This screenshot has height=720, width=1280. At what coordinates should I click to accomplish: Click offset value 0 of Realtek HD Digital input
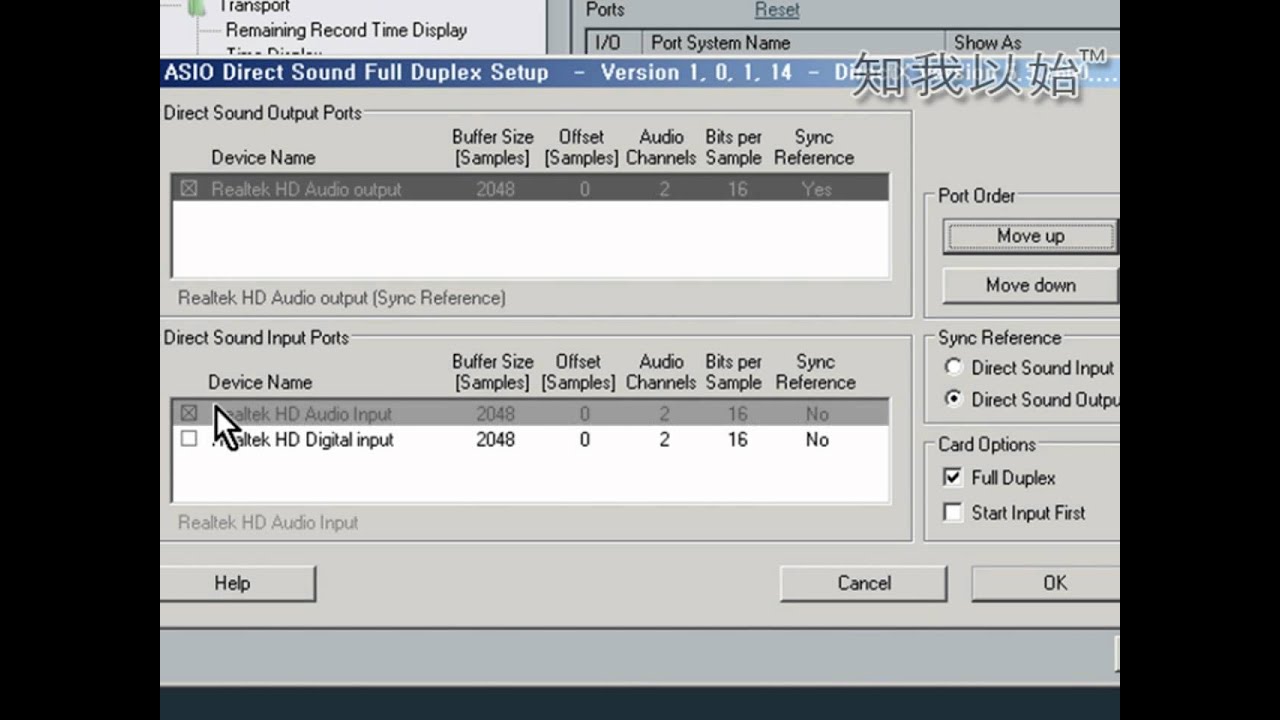tap(584, 440)
